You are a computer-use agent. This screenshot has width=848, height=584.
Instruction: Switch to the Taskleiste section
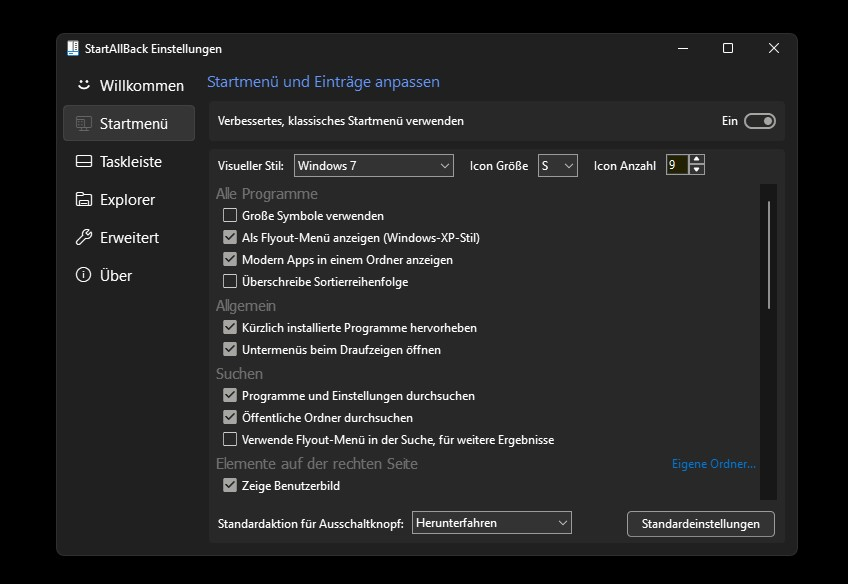(129, 161)
